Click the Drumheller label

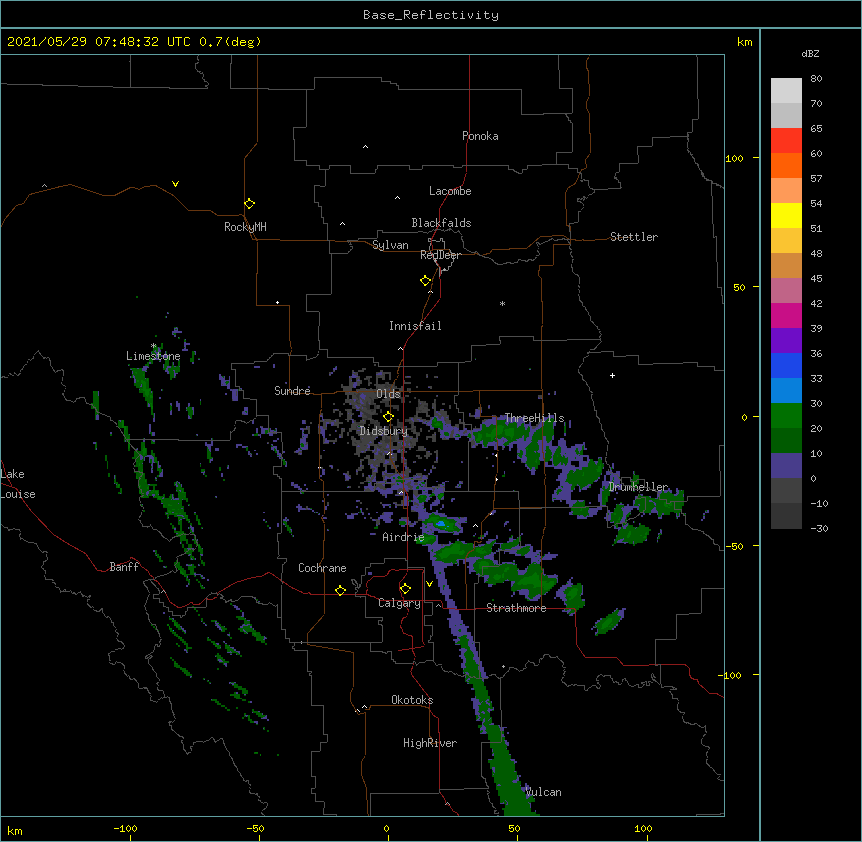click(x=638, y=487)
